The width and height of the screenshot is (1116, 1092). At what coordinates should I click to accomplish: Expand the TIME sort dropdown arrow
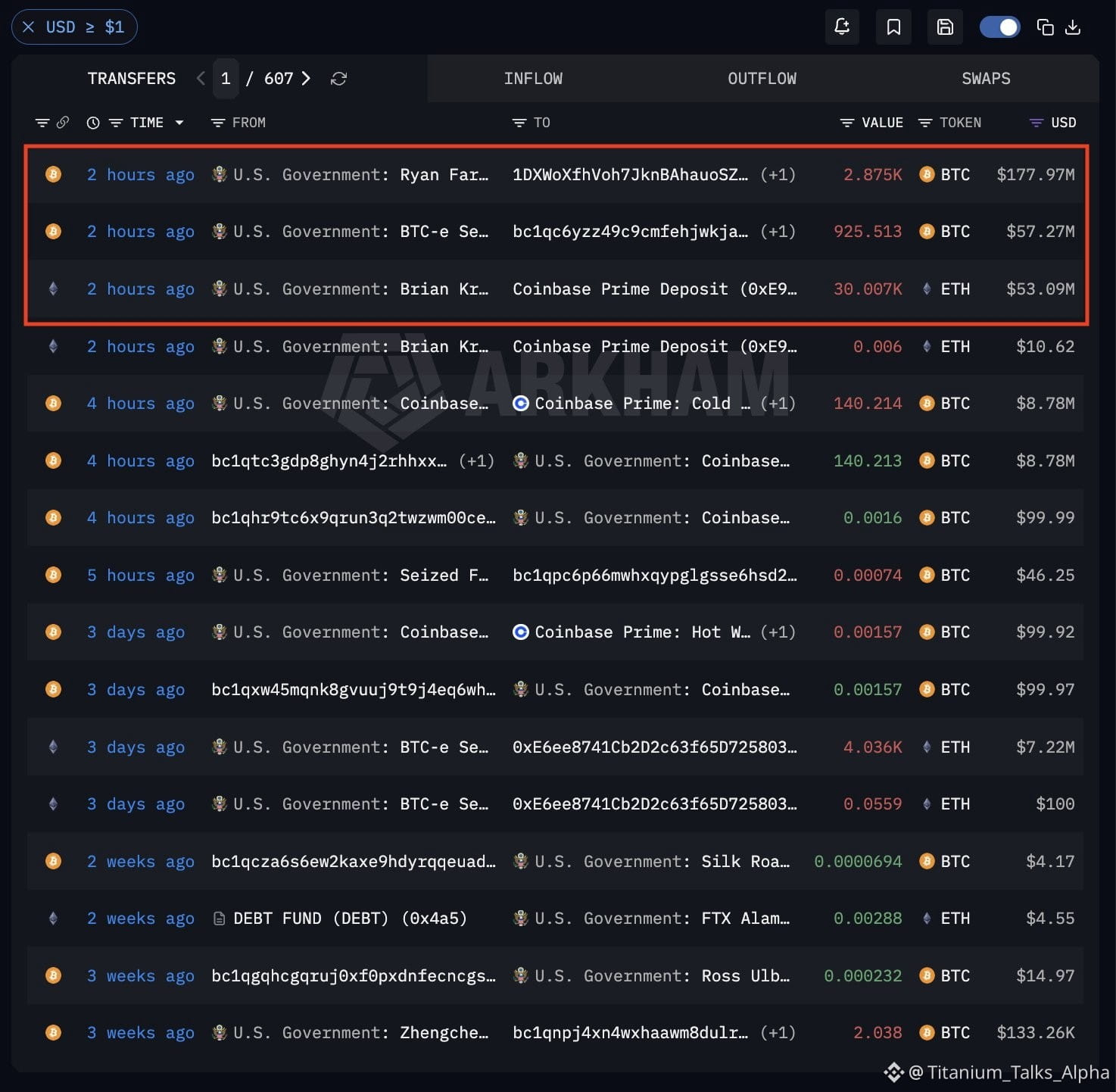pyautogui.click(x=179, y=123)
